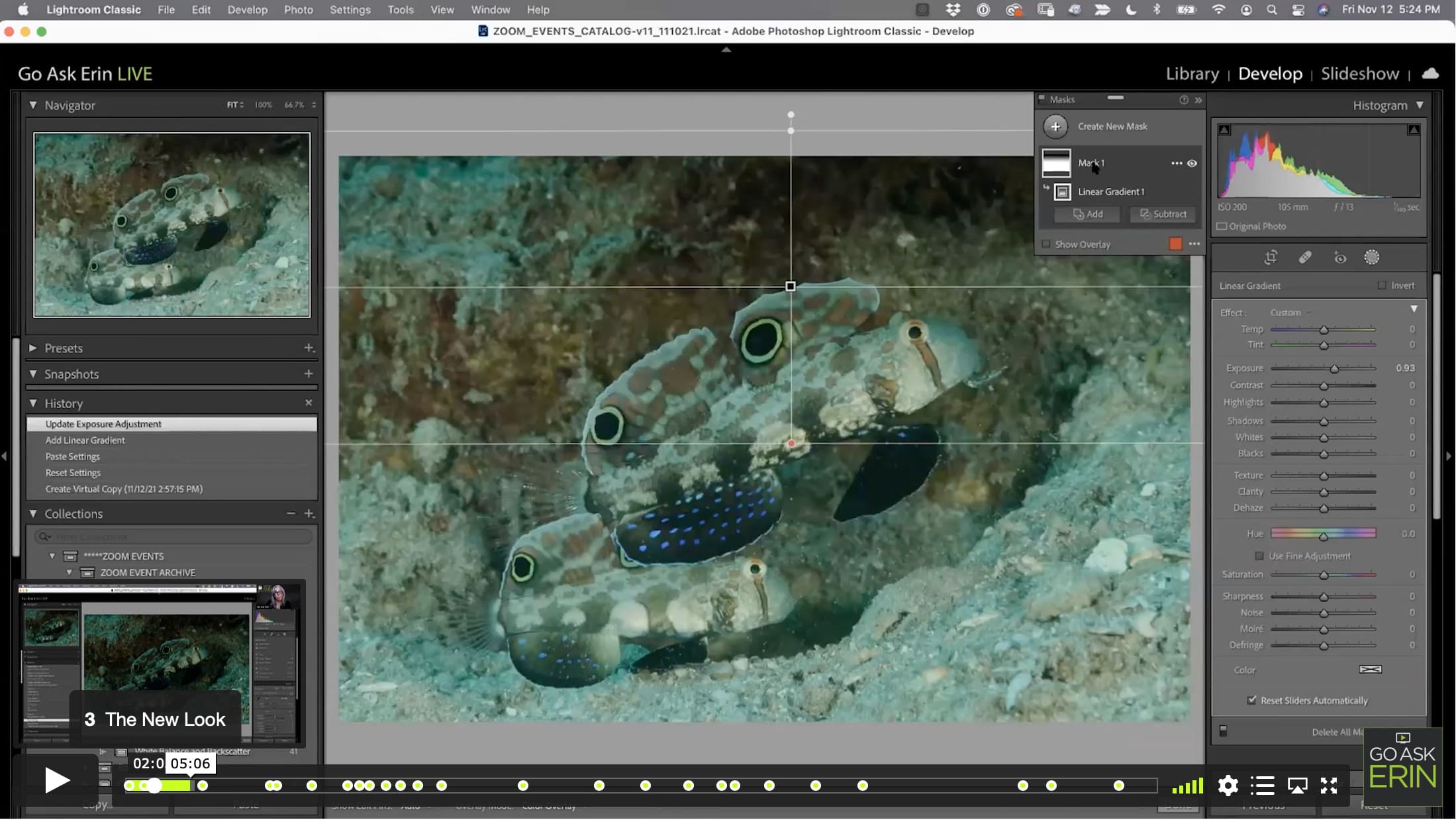Screen dimensions: 1456x820
Task: Open macOS Control Center icon
Action: (x=1298, y=10)
